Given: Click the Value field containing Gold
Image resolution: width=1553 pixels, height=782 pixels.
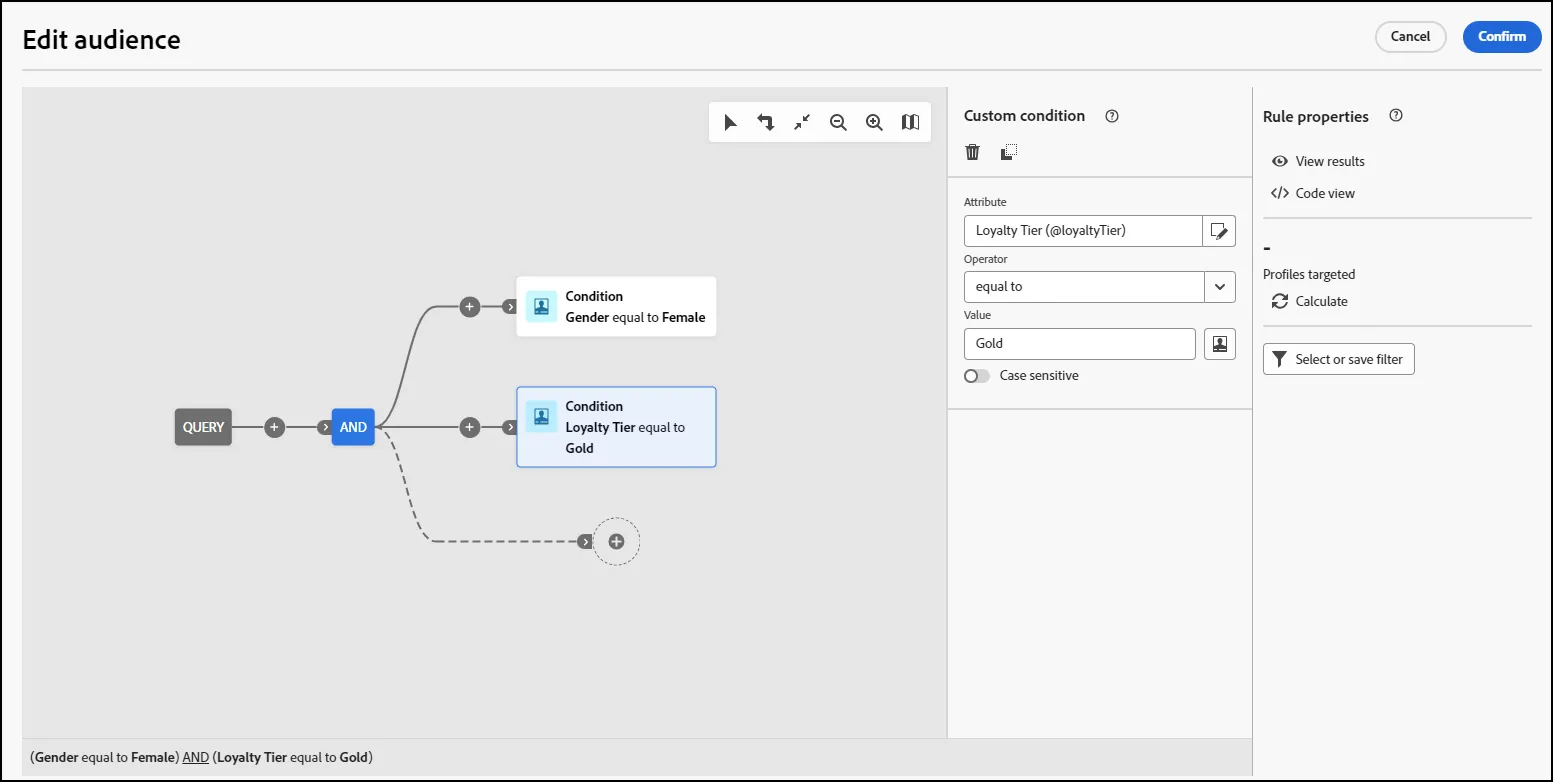Looking at the screenshot, I should [1080, 343].
